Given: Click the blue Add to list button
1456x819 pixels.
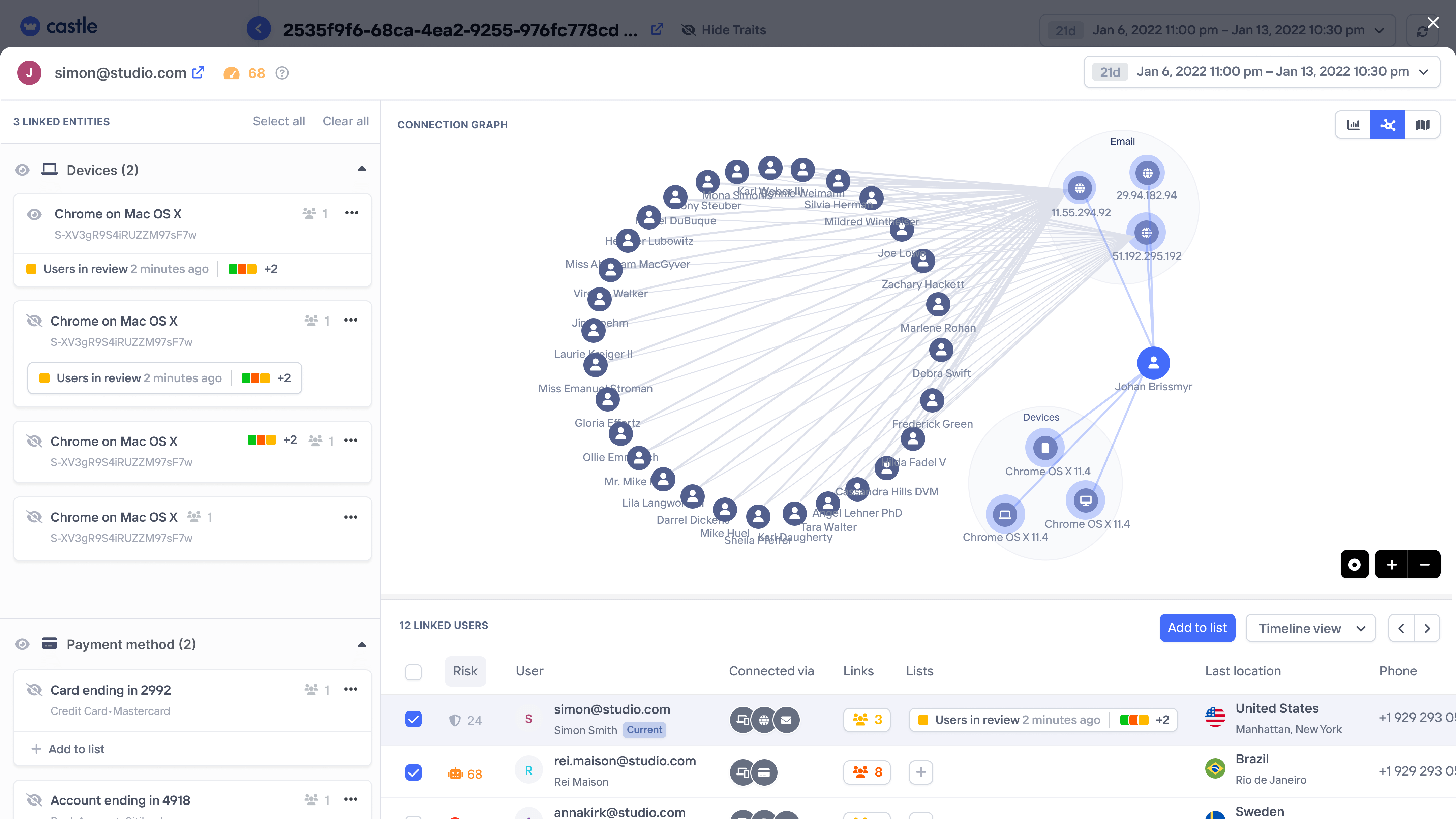Looking at the screenshot, I should pyautogui.click(x=1197, y=628).
